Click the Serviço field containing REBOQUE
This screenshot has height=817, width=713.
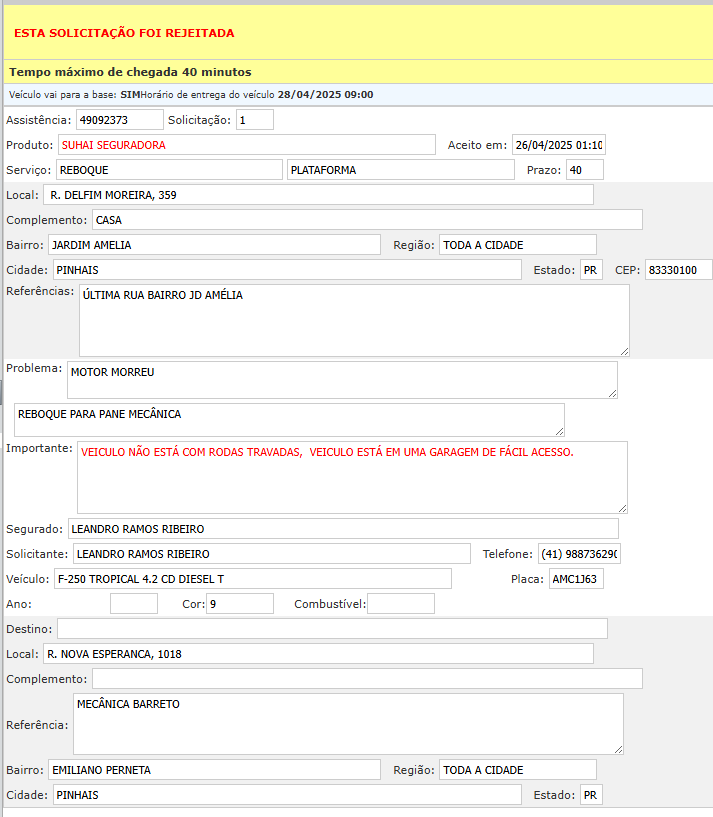(169, 170)
